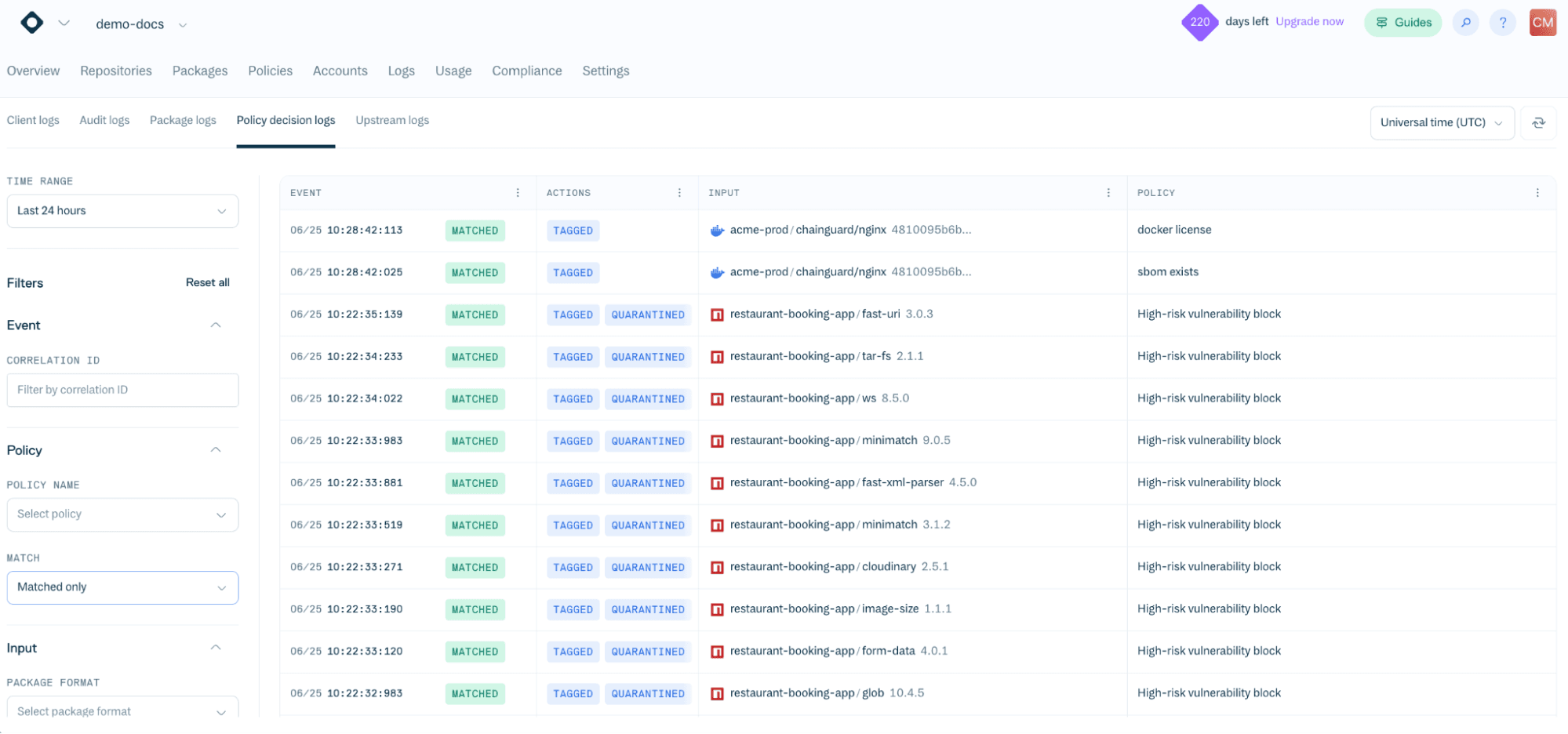Open the Universal time (UTC) dropdown

(x=1442, y=122)
